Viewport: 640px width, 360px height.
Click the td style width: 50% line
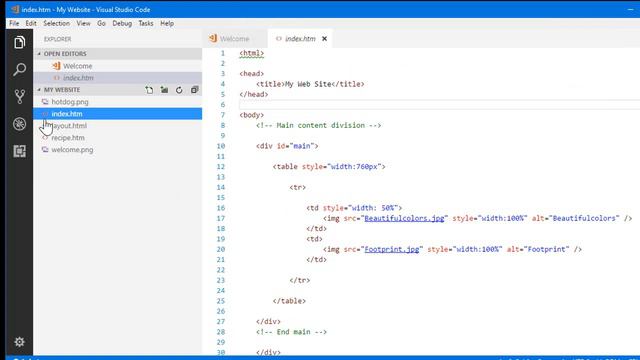[x=354, y=208]
